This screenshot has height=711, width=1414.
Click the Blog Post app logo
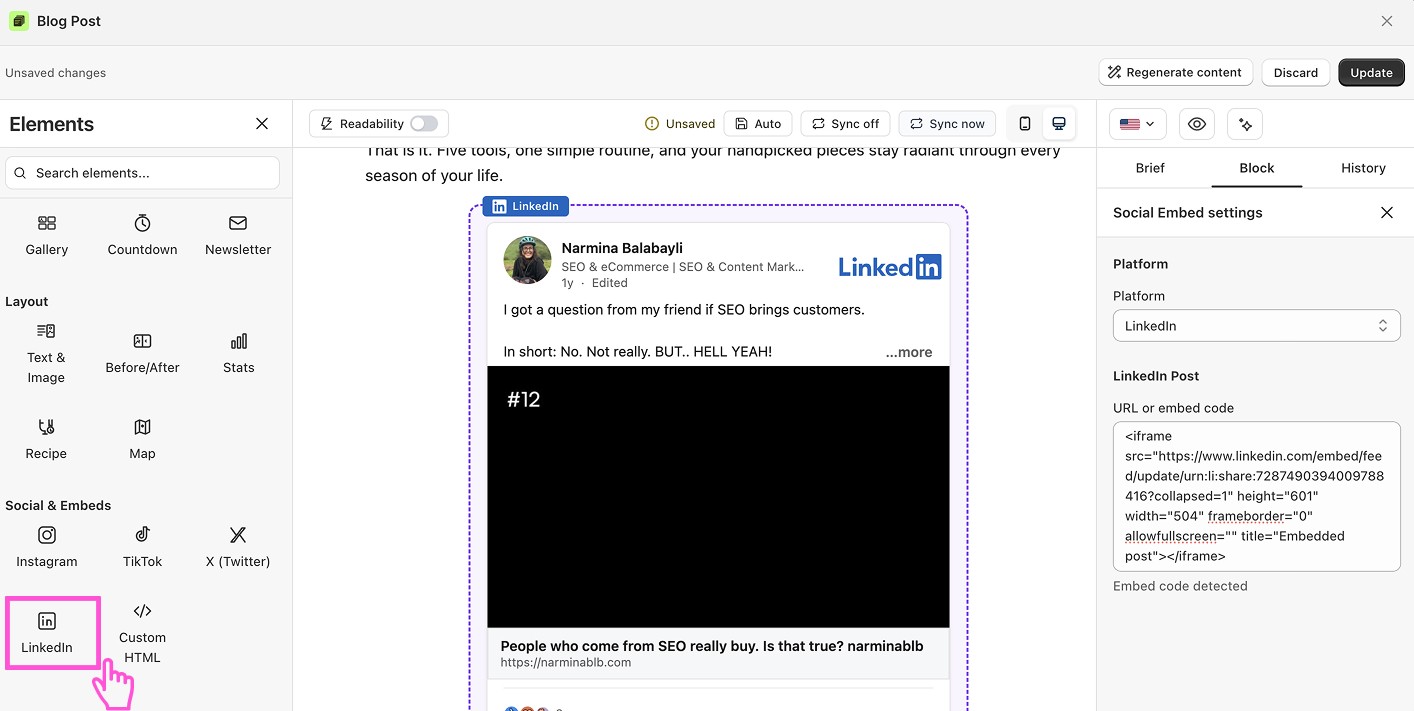click(x=19, y=21)
